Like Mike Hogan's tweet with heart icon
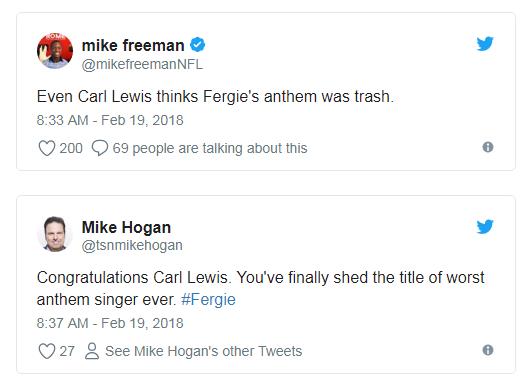This screenshot has height=384, width=524. [46, 351]
